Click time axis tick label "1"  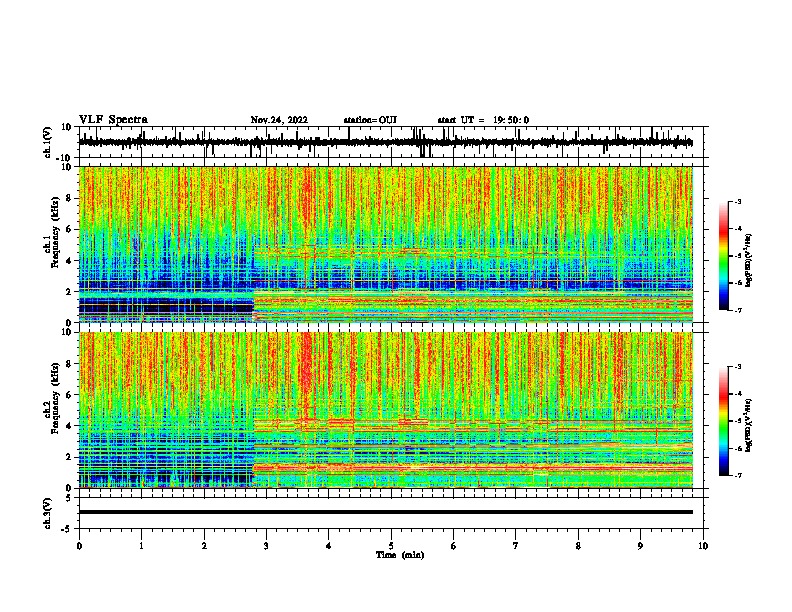pyautogui.click(x=141, y=546)
